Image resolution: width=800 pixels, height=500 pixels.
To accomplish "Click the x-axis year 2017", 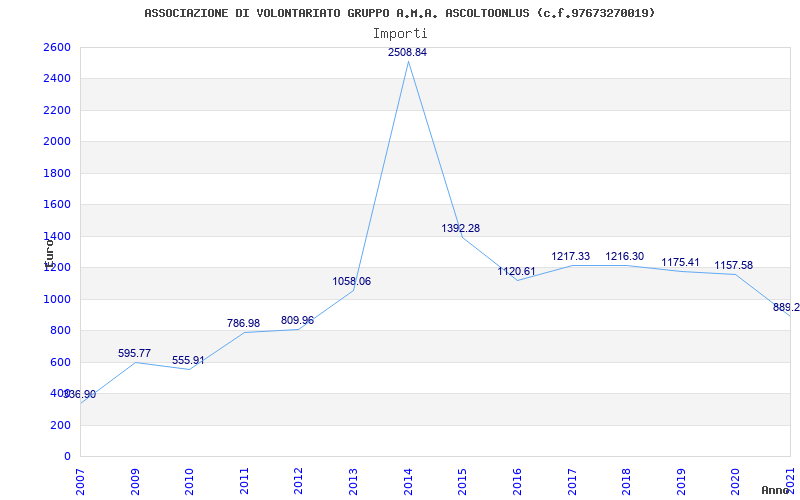I will click(x=571, y=482).
